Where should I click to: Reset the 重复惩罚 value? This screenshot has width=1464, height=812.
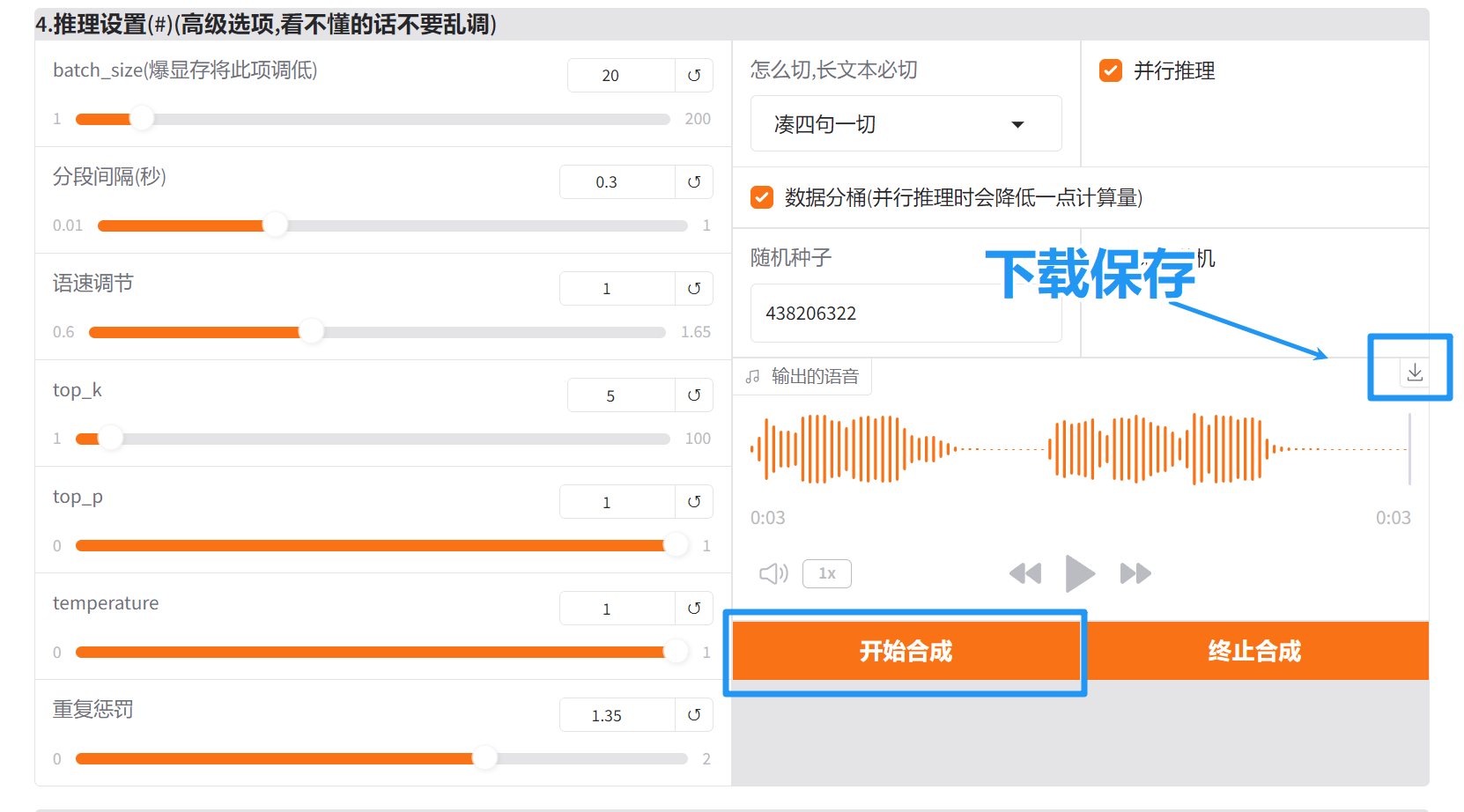(x=695, y=714)
